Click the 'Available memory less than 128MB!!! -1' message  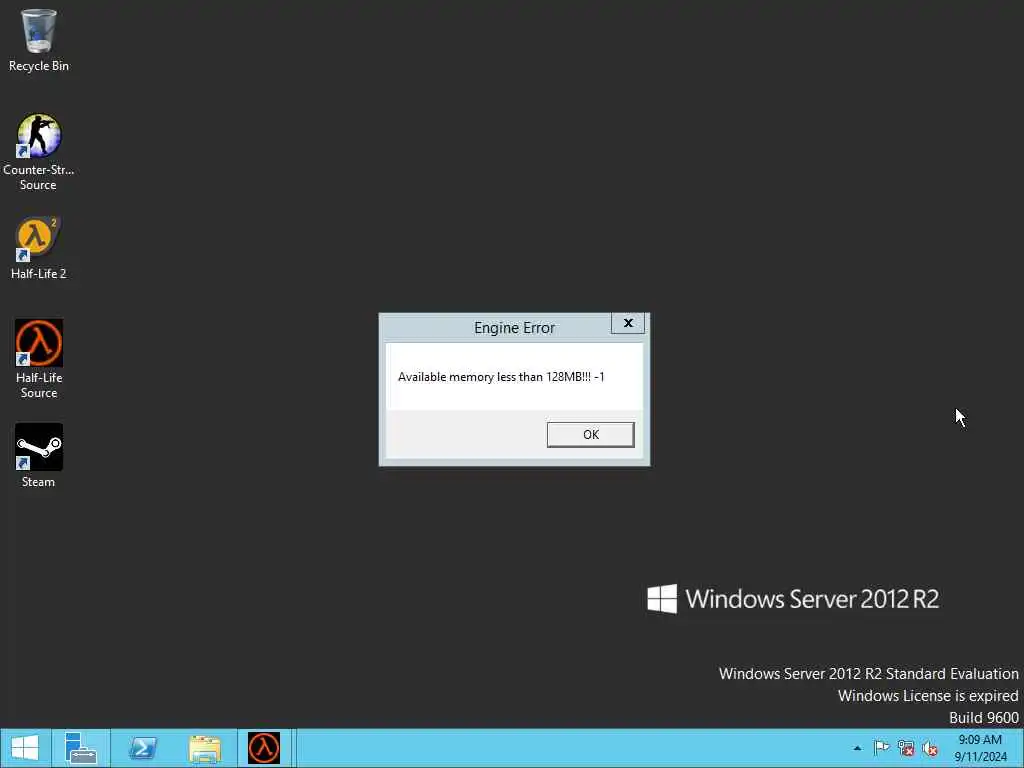click(x=501, y=377)
